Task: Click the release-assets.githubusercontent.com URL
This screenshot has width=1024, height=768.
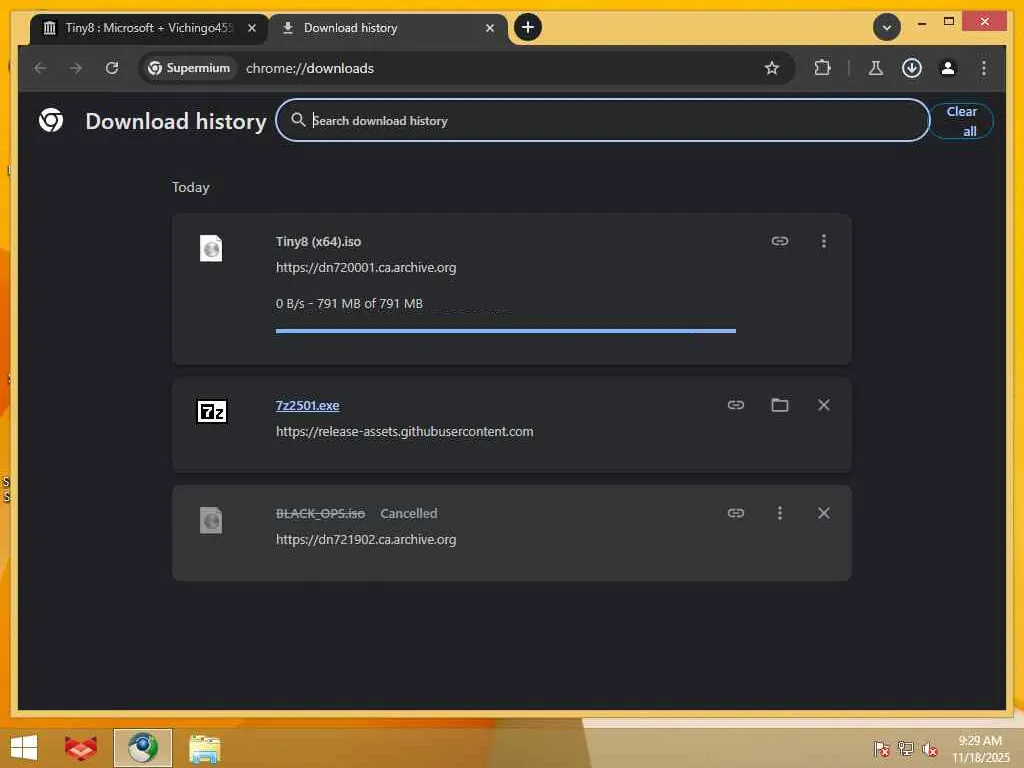Action: point(404,432)
